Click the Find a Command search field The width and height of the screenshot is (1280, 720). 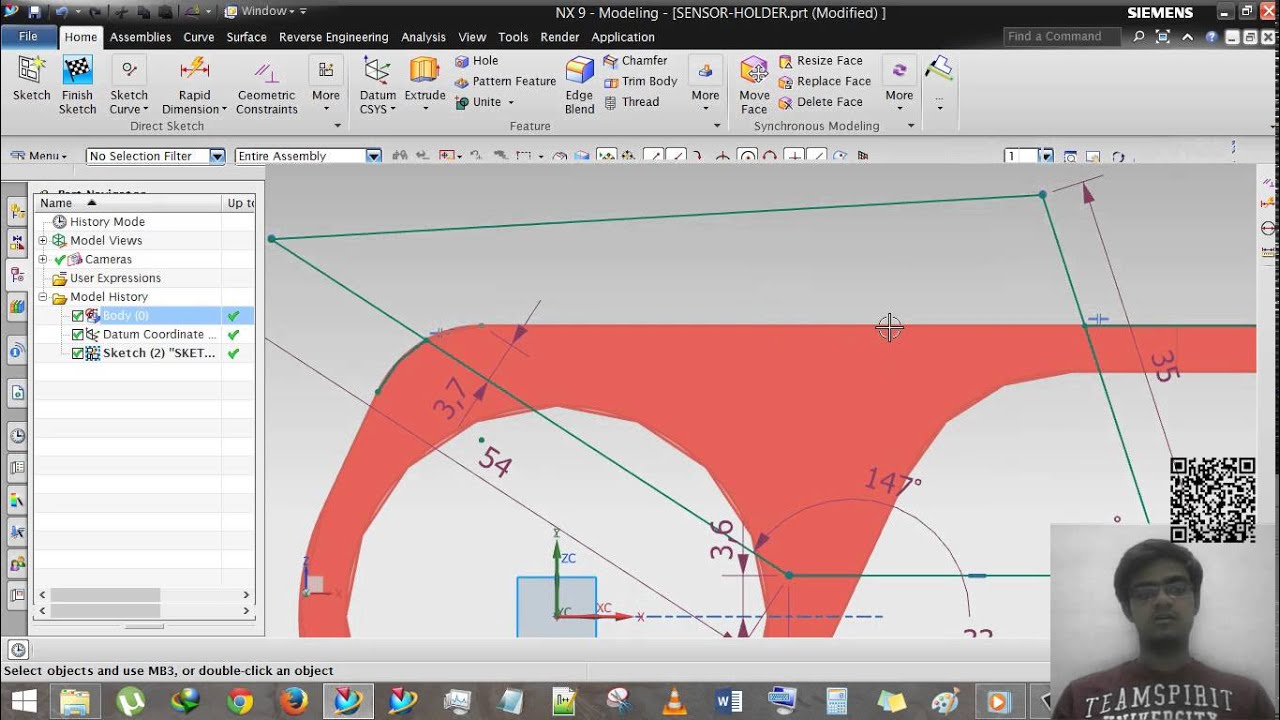pos(1062,37)
